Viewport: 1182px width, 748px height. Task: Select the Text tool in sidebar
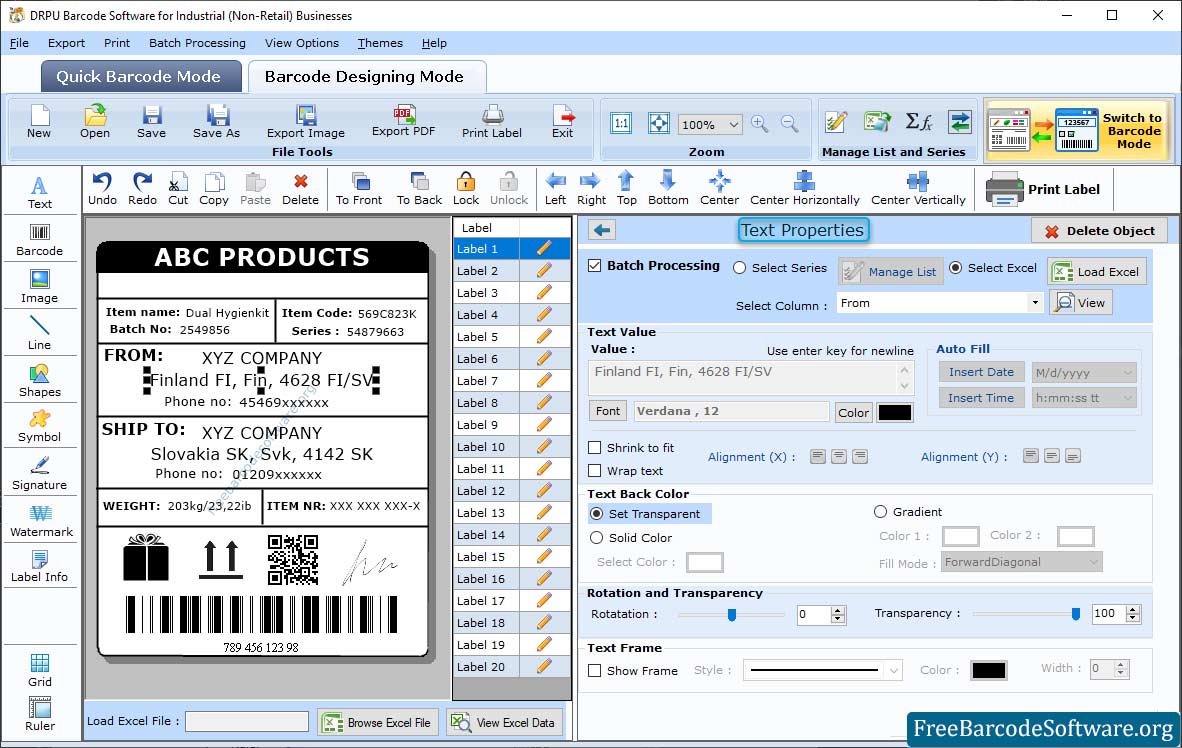click(39, 192)
